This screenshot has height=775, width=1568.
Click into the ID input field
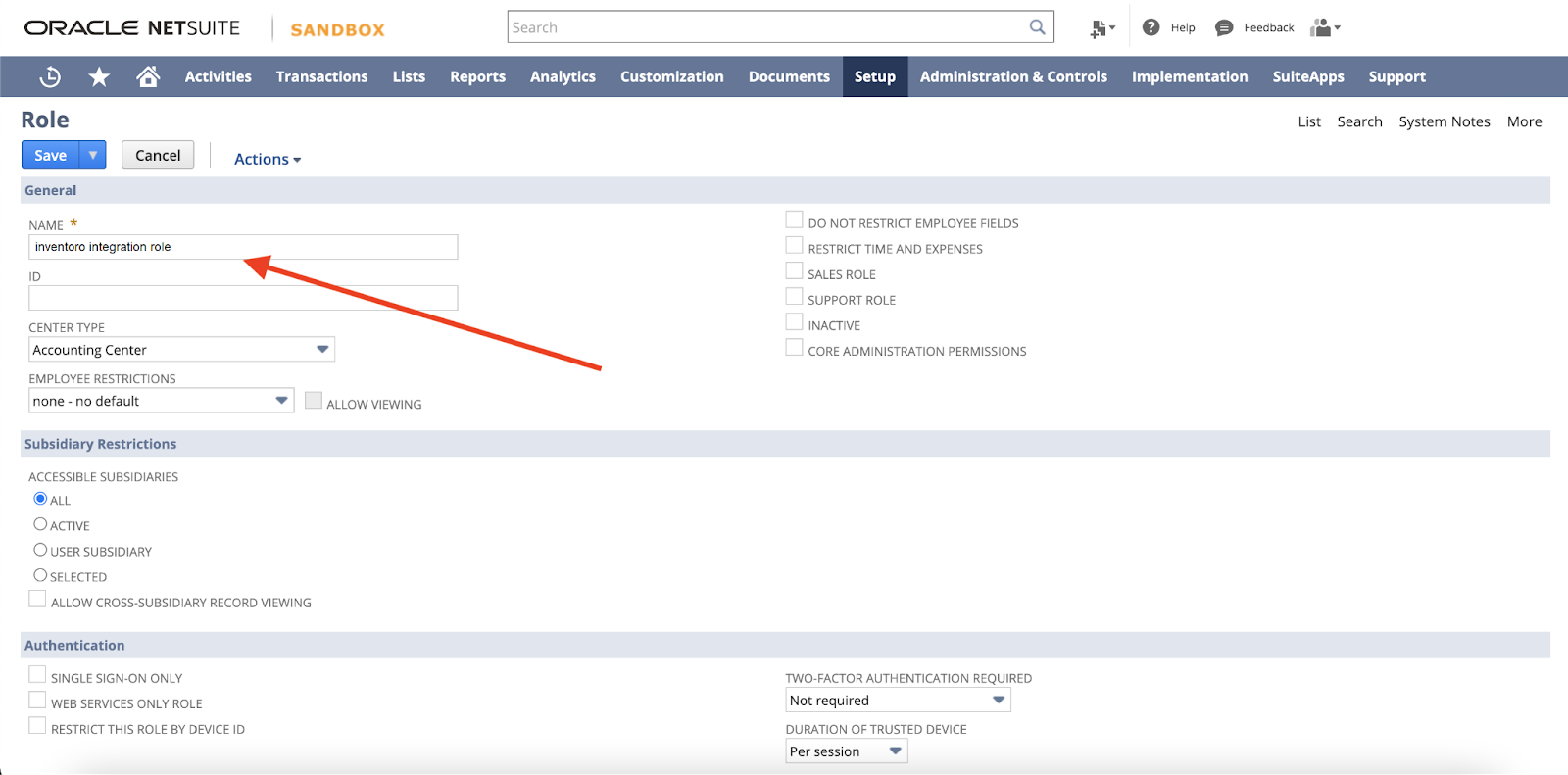coord(243,298)
